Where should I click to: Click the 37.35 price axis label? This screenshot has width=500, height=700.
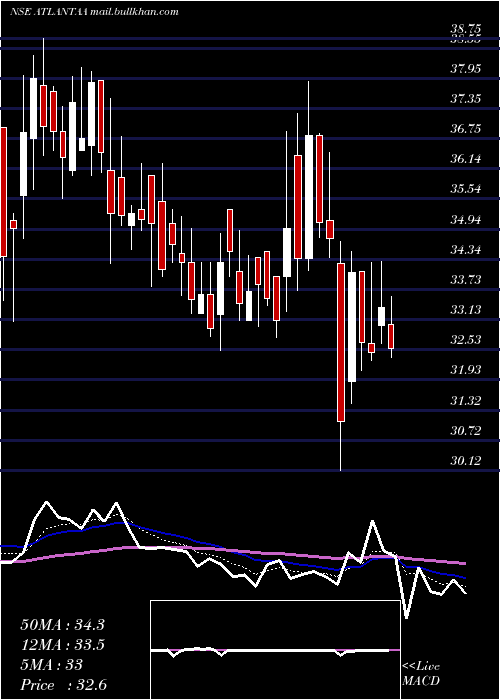point(466,99)
